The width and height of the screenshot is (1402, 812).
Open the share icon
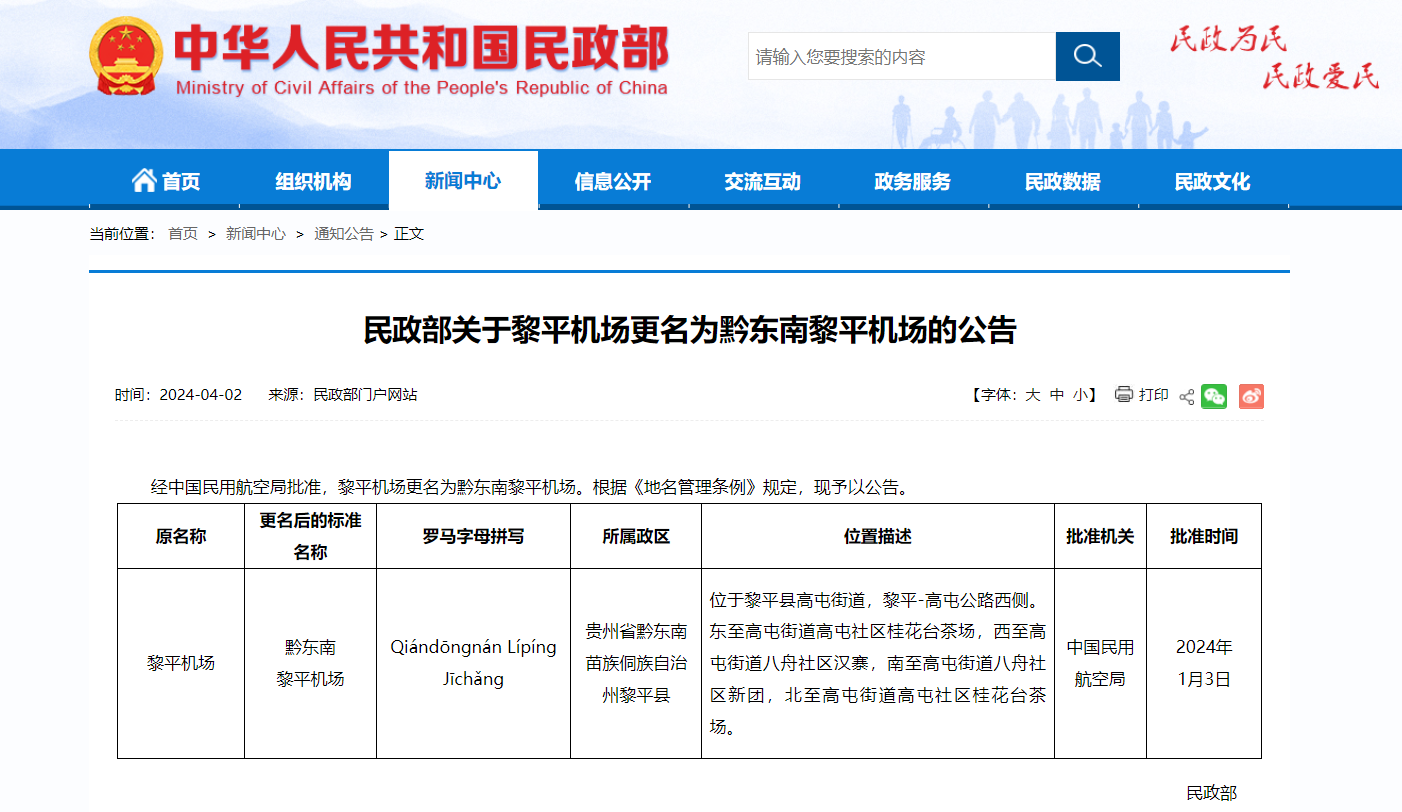1187,396
